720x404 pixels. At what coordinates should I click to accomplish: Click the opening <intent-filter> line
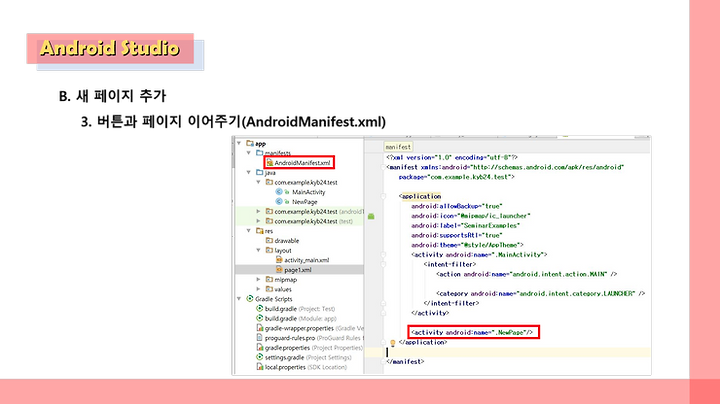point(450,264)
